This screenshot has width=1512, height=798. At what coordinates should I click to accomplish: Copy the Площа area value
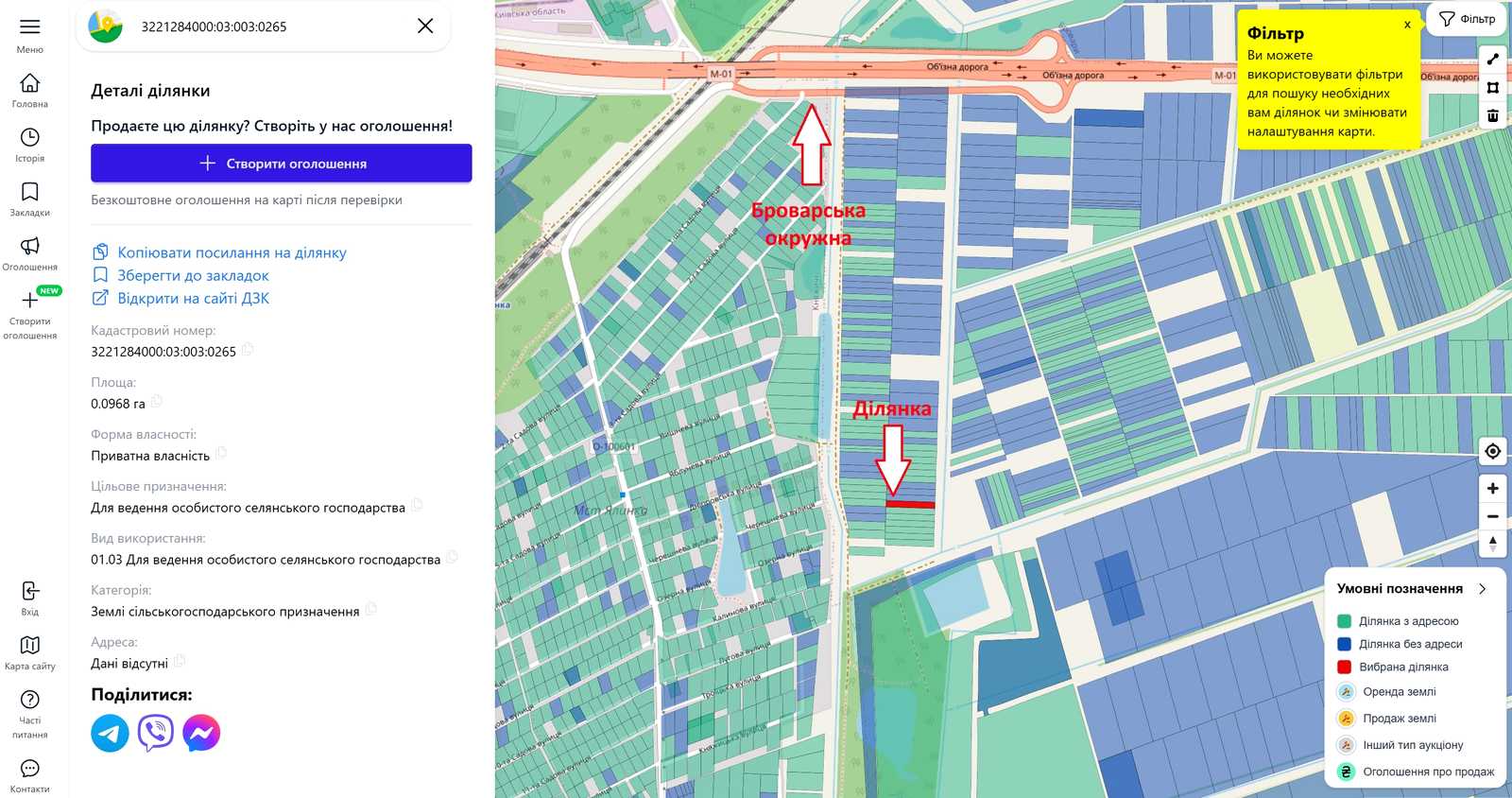[x=157, y=402]
